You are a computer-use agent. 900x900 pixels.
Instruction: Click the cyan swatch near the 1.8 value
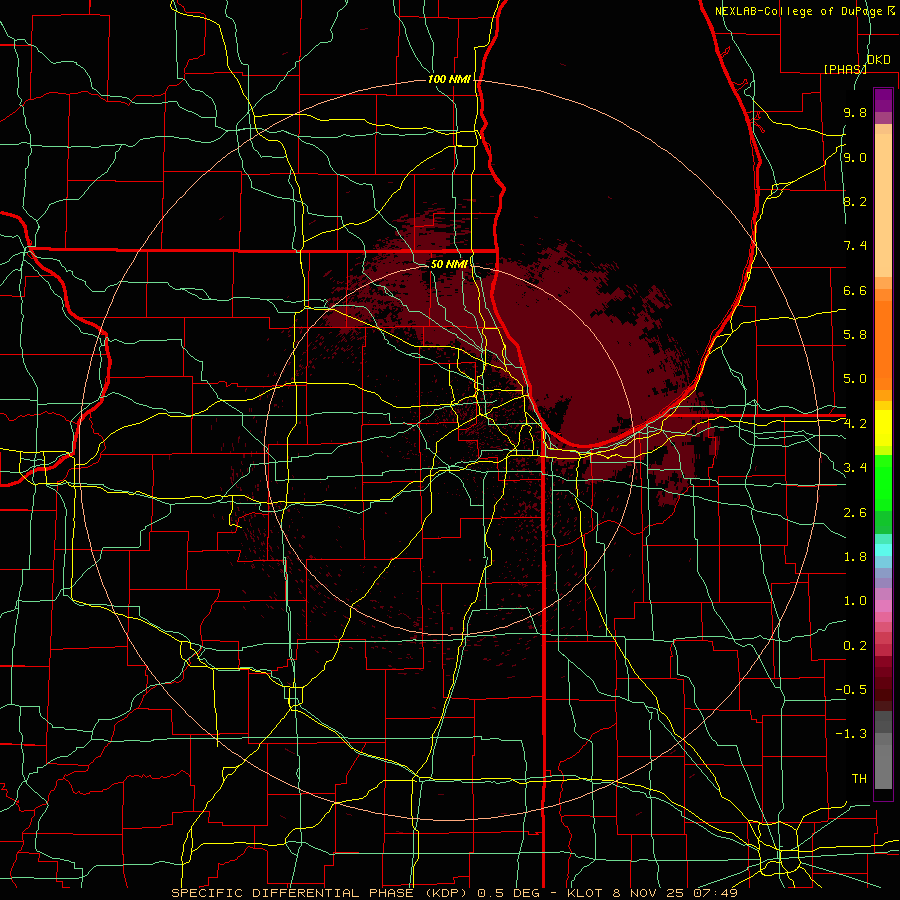click(x=883, y=549)
